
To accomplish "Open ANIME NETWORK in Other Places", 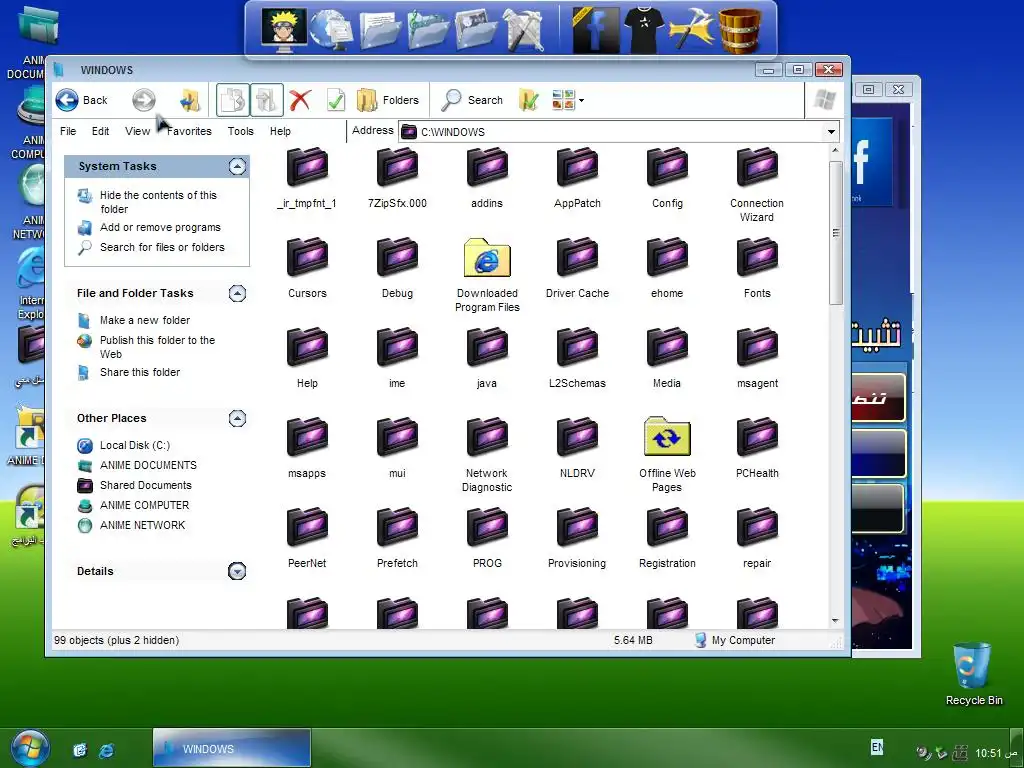I will click(x=142, y=525).
